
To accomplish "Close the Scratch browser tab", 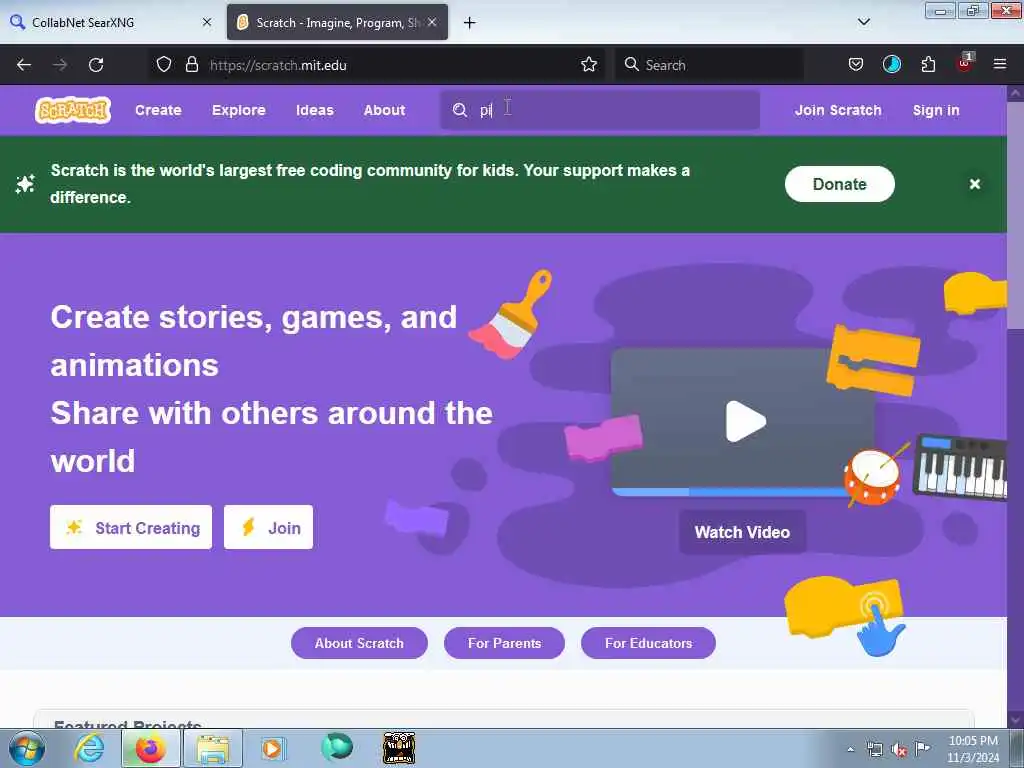I will (432, 22).
